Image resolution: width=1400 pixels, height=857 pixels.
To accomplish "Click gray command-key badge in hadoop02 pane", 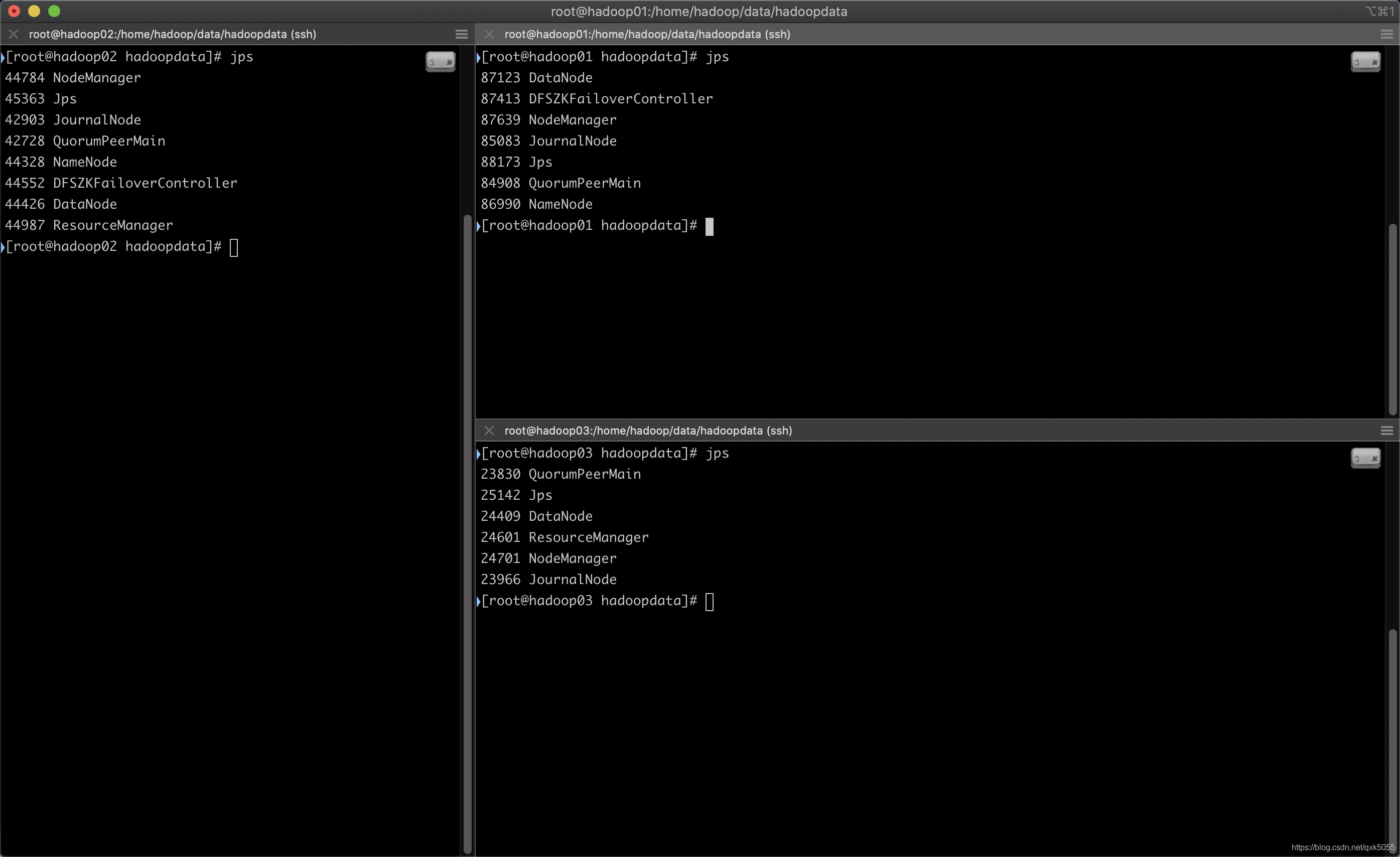I will pyautogui.click(x=441, y=61).
